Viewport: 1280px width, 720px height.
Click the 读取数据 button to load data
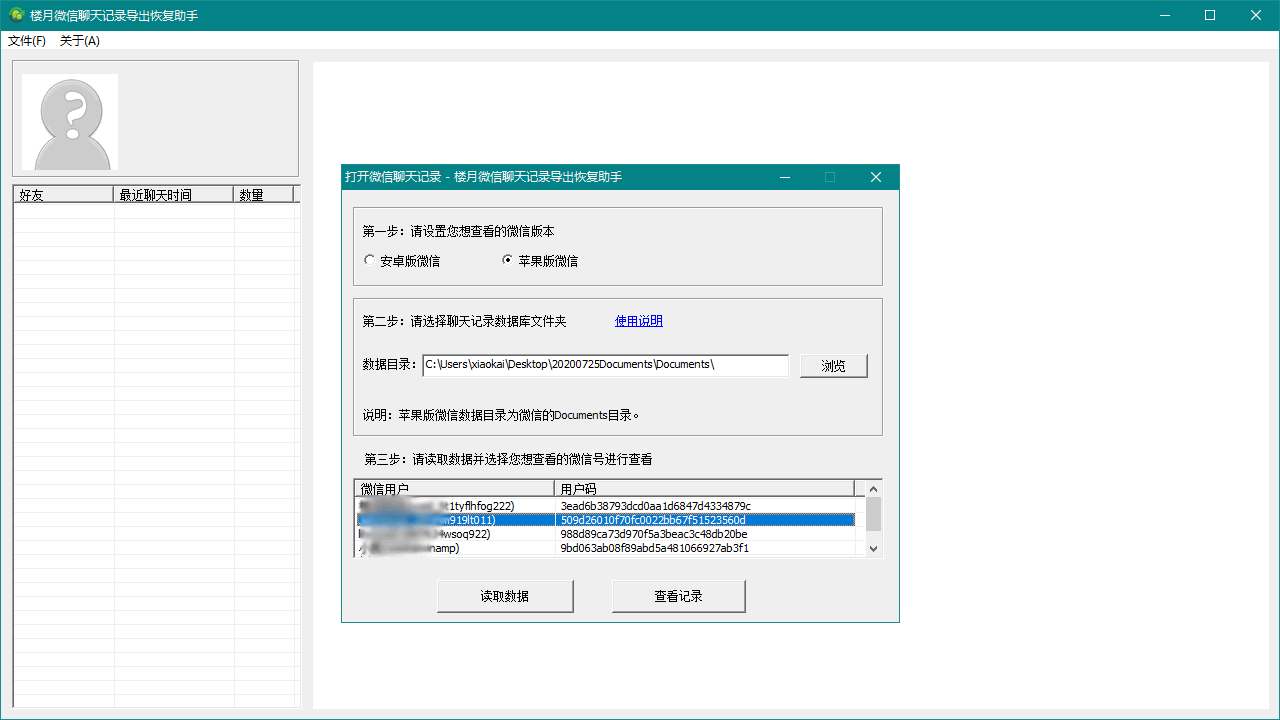pyautogui.click(x=504, y=595)
